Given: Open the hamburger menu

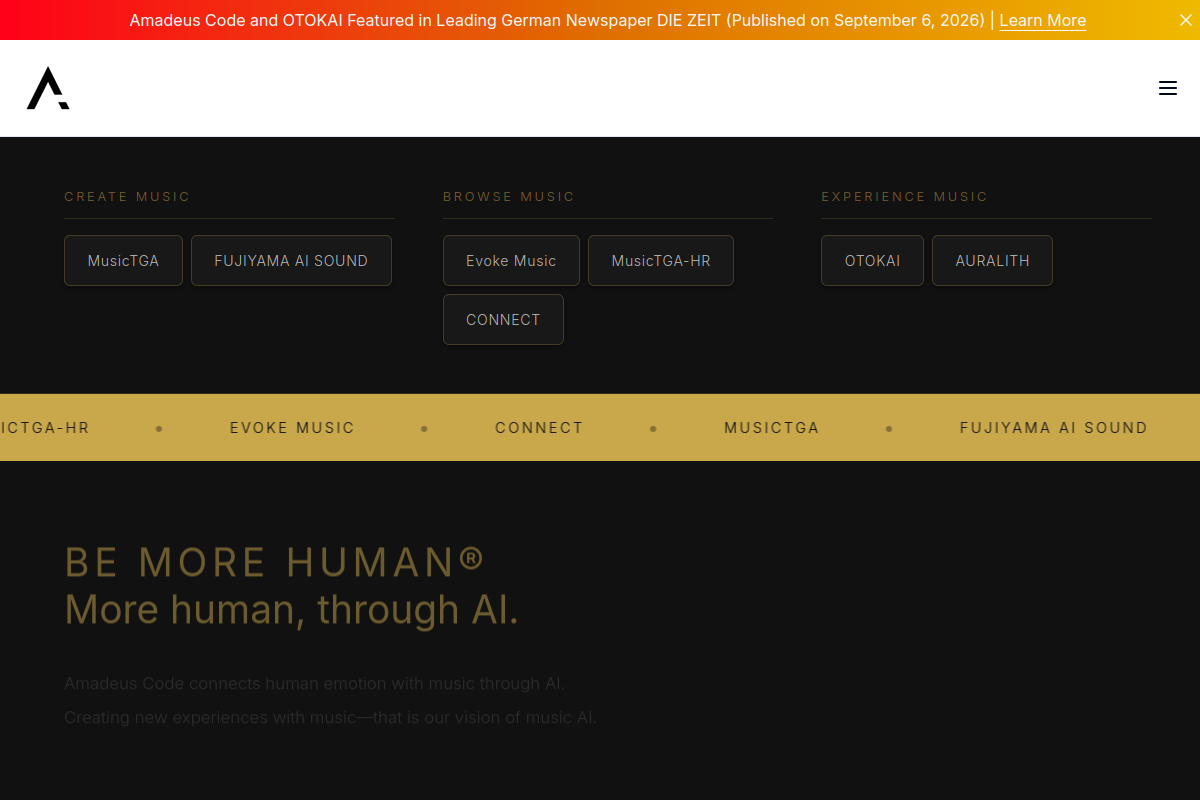Looking at the screenshot, I should (x=1168, y=88).
